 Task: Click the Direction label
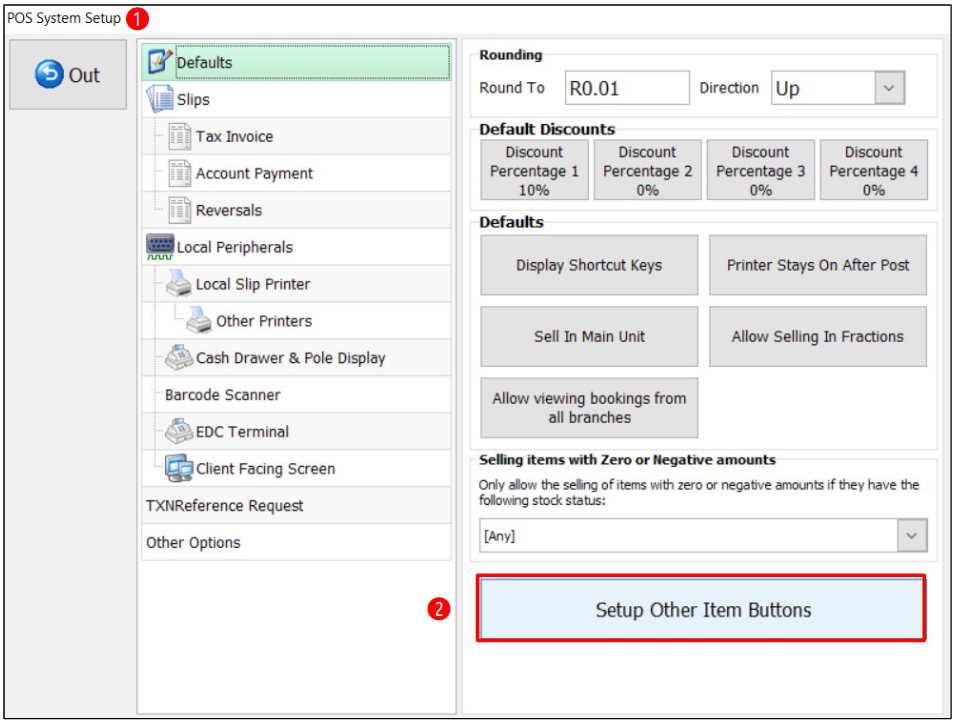pyautogui.click(x=729, y=88)
